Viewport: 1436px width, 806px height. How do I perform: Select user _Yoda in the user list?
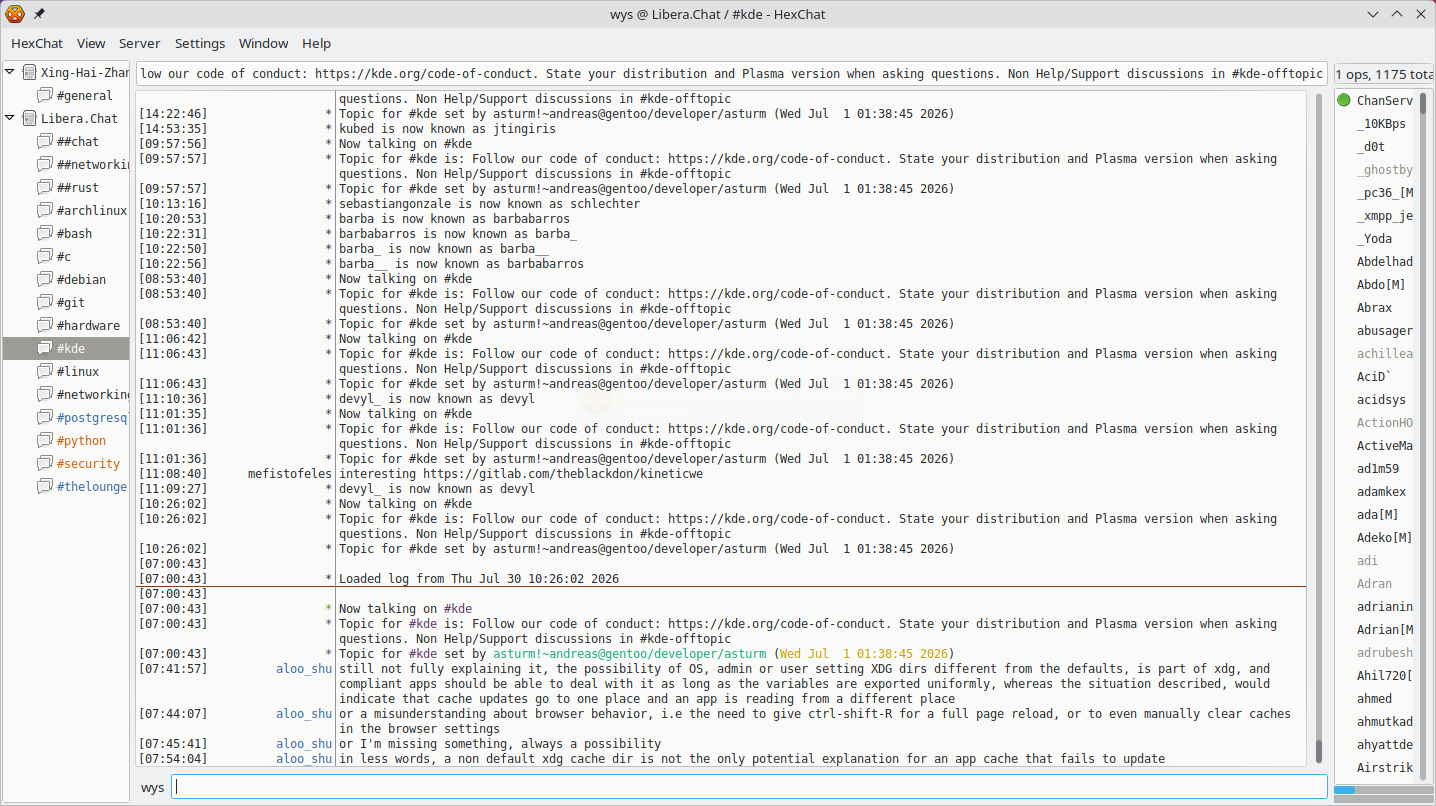coord(1374,239)
